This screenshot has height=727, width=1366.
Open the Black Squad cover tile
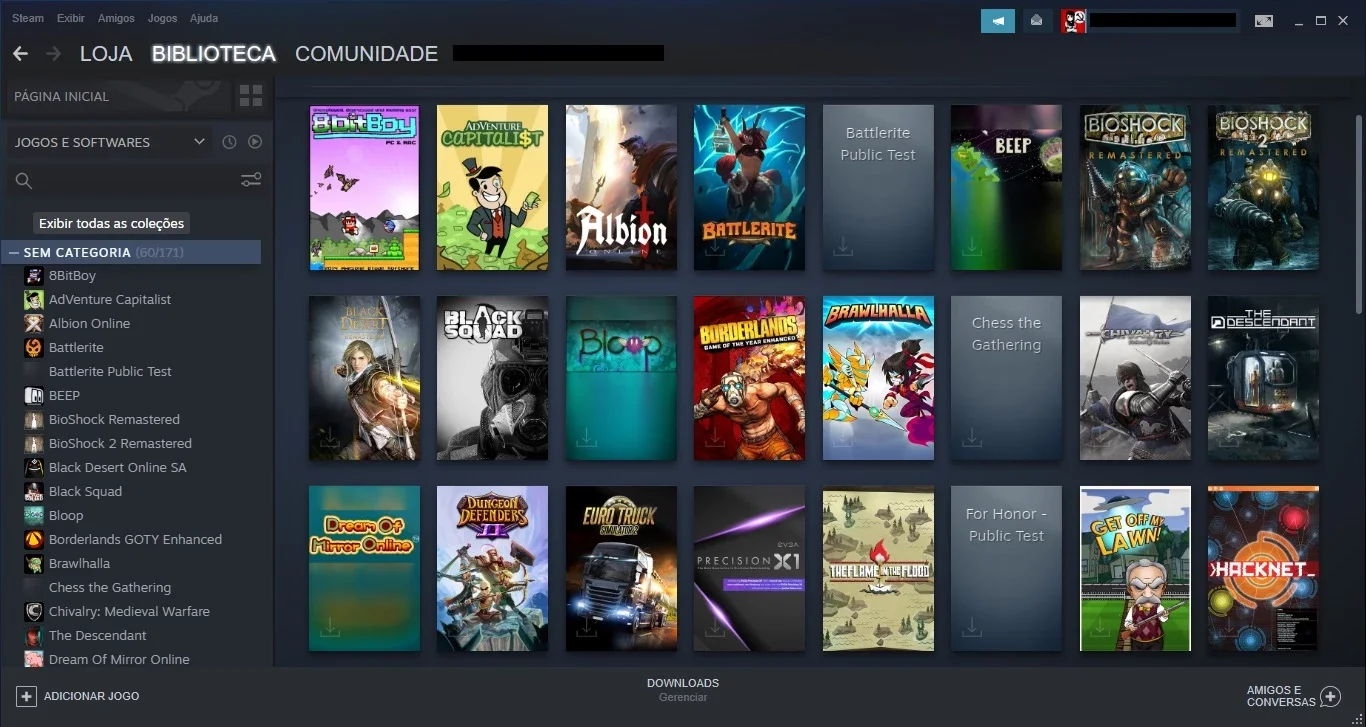pyautogui.click(x=492, y=378)
